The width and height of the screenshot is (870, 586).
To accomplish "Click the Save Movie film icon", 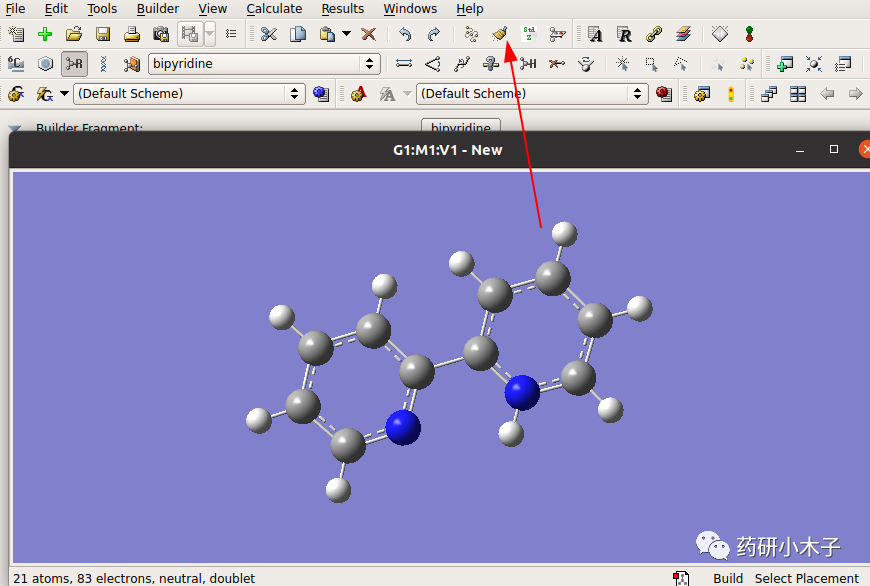I will (x=190, y=34).
